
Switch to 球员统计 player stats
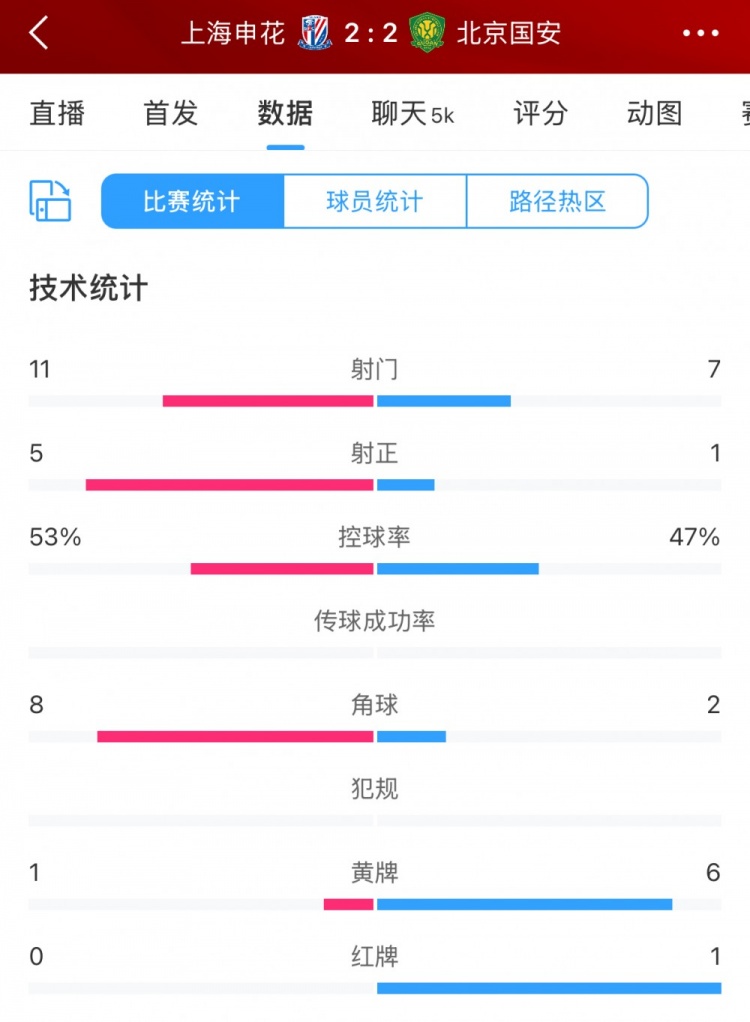[x=374, y=201]
